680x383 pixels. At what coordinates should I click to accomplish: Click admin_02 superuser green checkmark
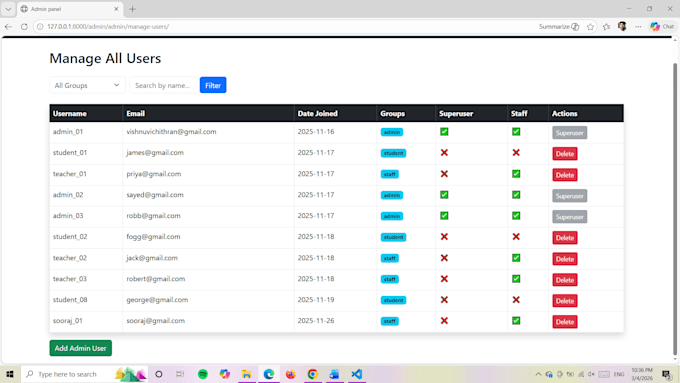click(444, 195)
